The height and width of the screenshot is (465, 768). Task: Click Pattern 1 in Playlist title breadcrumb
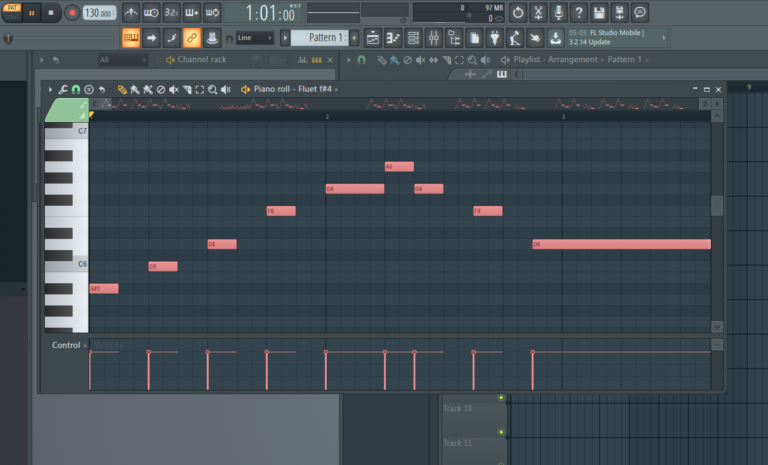tap(624, 59)
